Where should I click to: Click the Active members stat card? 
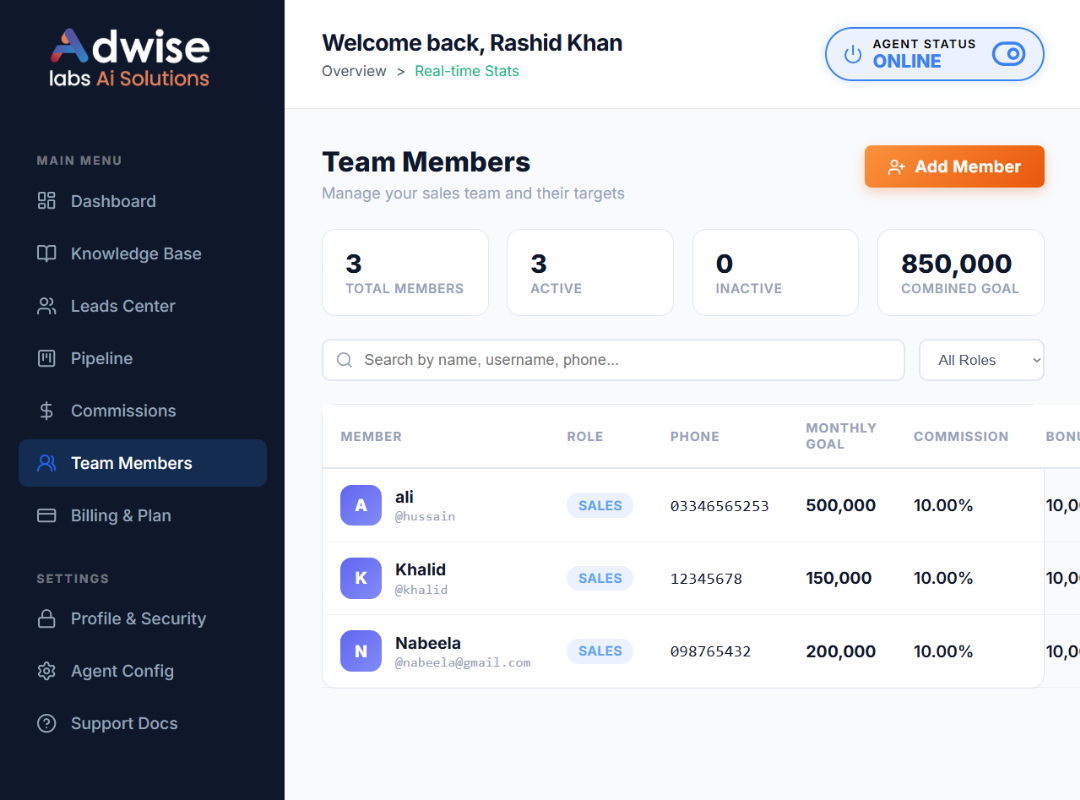click(590, 273)
